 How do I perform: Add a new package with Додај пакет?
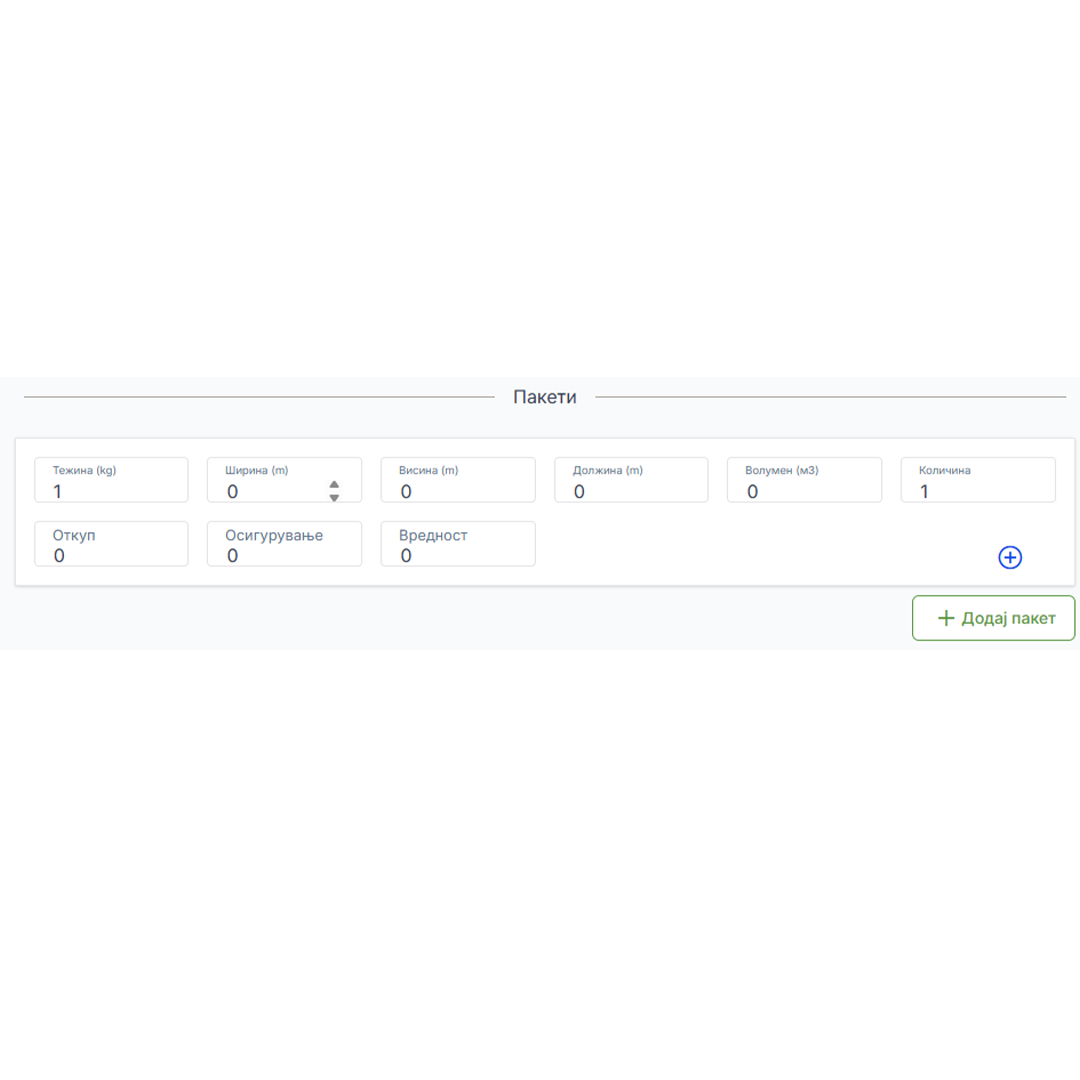[x=993, y=618]
